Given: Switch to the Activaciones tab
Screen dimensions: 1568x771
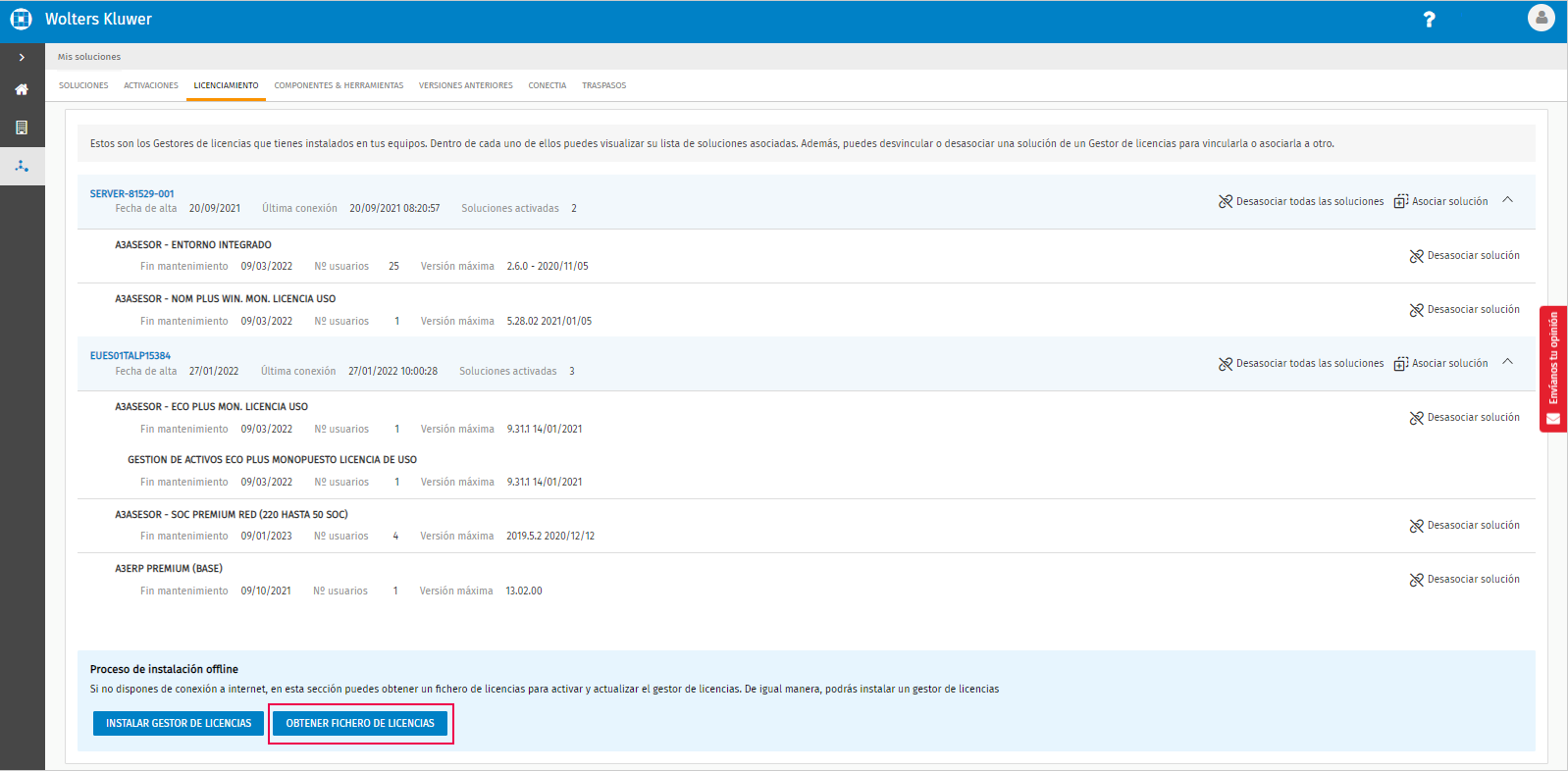Looking at the screenshot, I should [151, 85].
